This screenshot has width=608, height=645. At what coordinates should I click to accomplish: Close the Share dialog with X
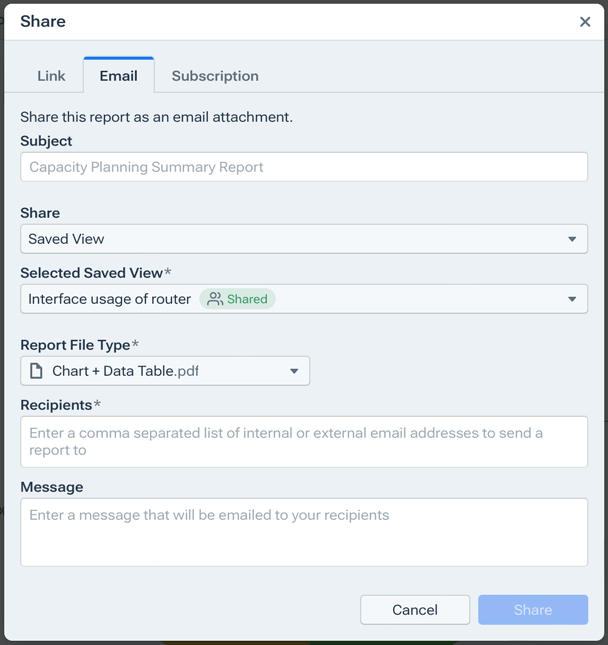tap(585, 22)
